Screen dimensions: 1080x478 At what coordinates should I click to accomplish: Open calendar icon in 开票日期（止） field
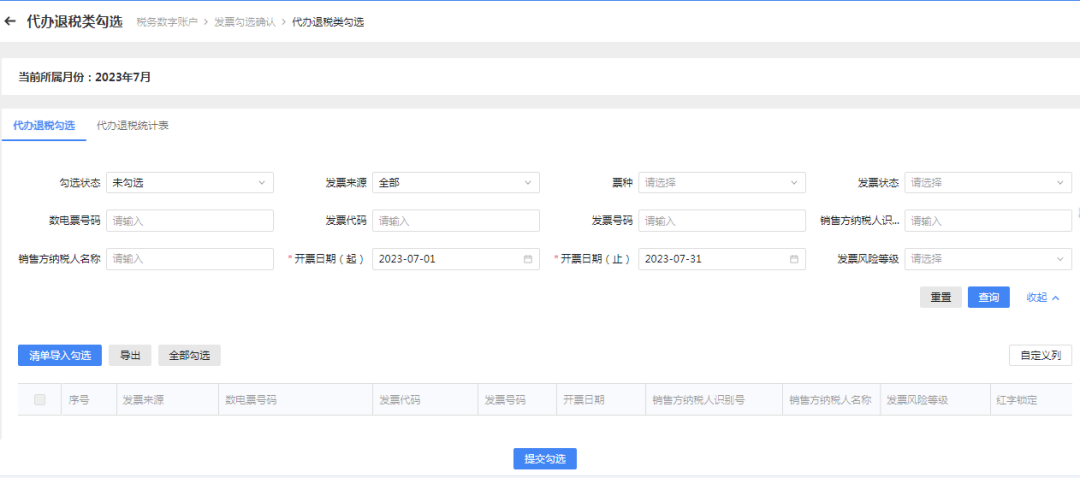[794, 259]
